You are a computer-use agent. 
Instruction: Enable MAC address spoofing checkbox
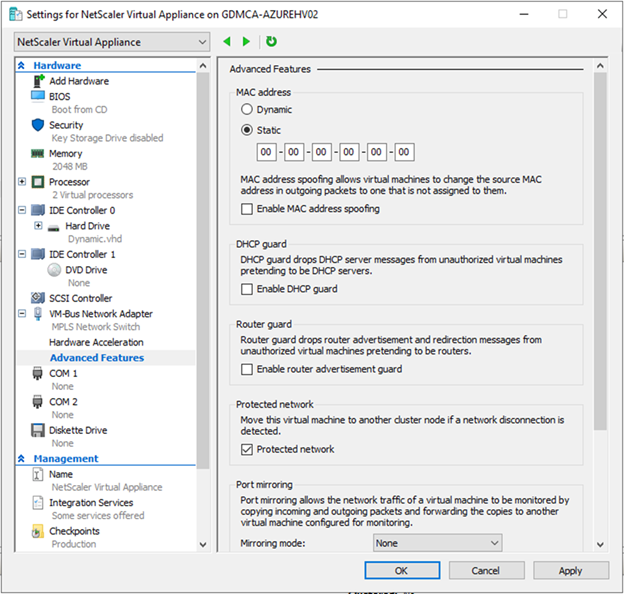click(x=247, y=209)
